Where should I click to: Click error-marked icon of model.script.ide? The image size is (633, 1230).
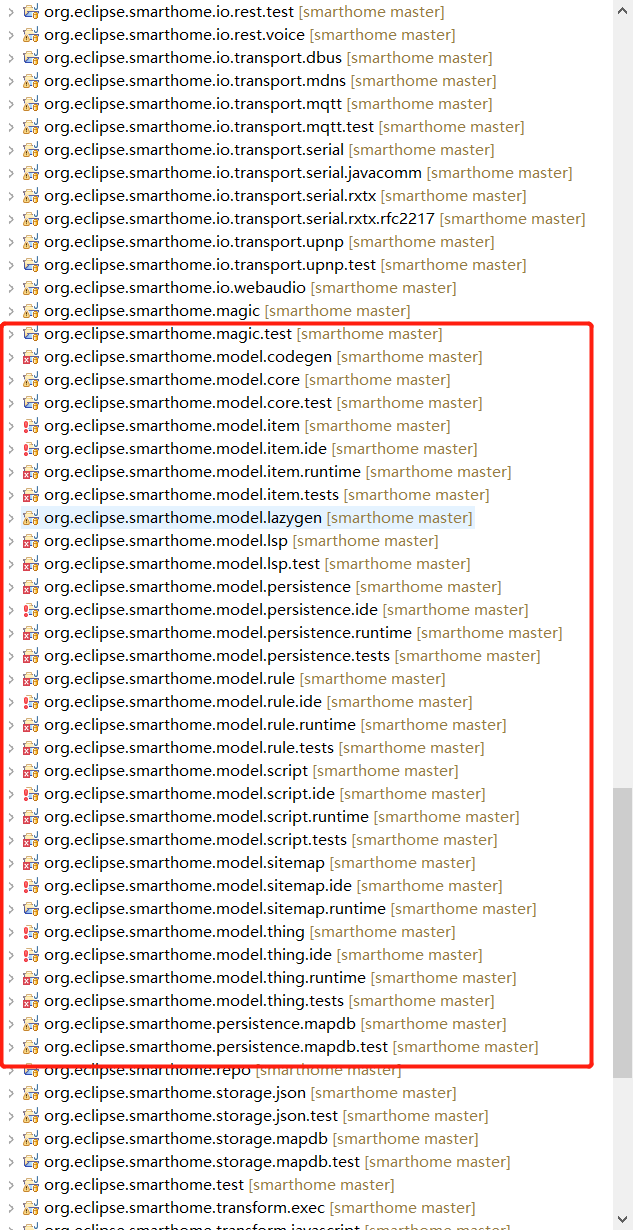pyautogui.click(x=31, y=794)
